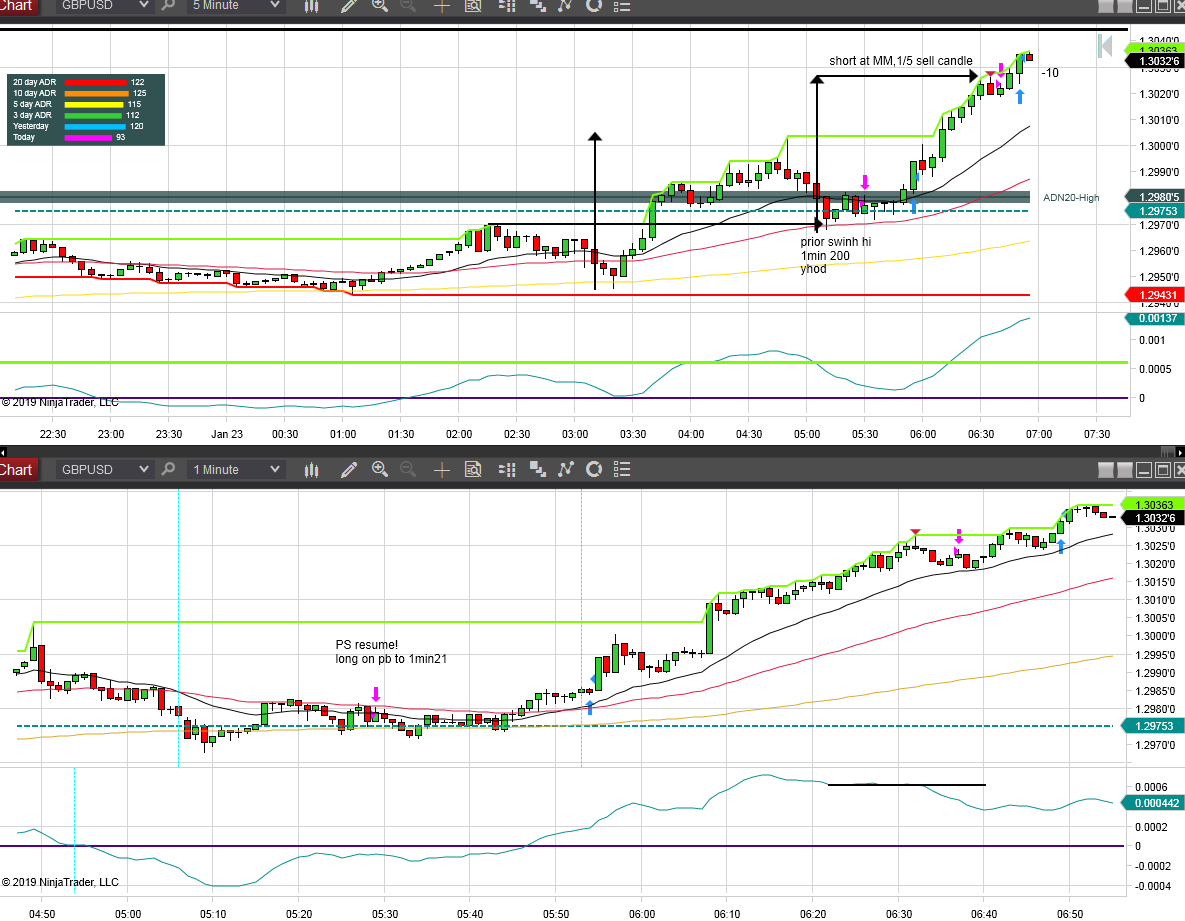The height and width of the screenshot is (921, 1185).
Task: Toggle second link button on 1 Minute chart
Action: pos(1125,471)
